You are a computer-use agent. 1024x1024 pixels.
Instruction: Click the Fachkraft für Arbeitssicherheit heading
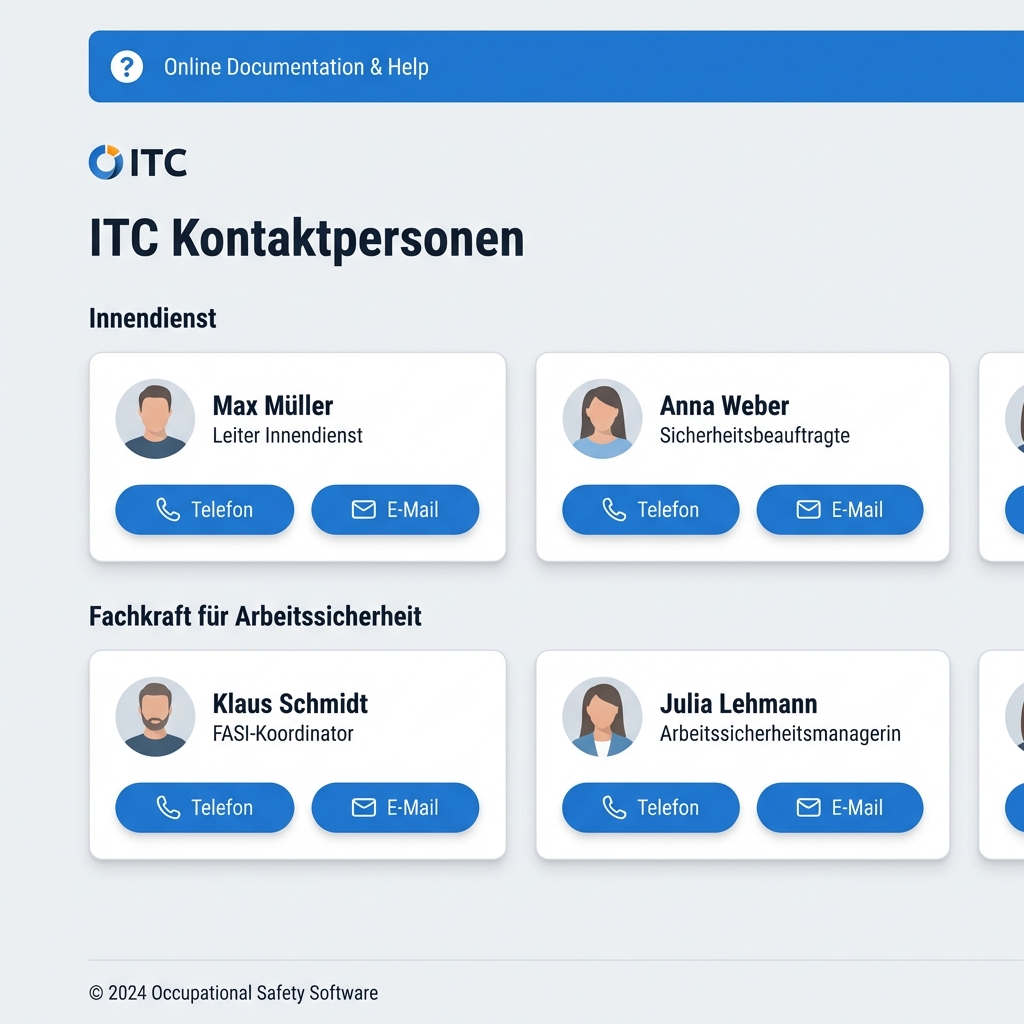(255, 616)
